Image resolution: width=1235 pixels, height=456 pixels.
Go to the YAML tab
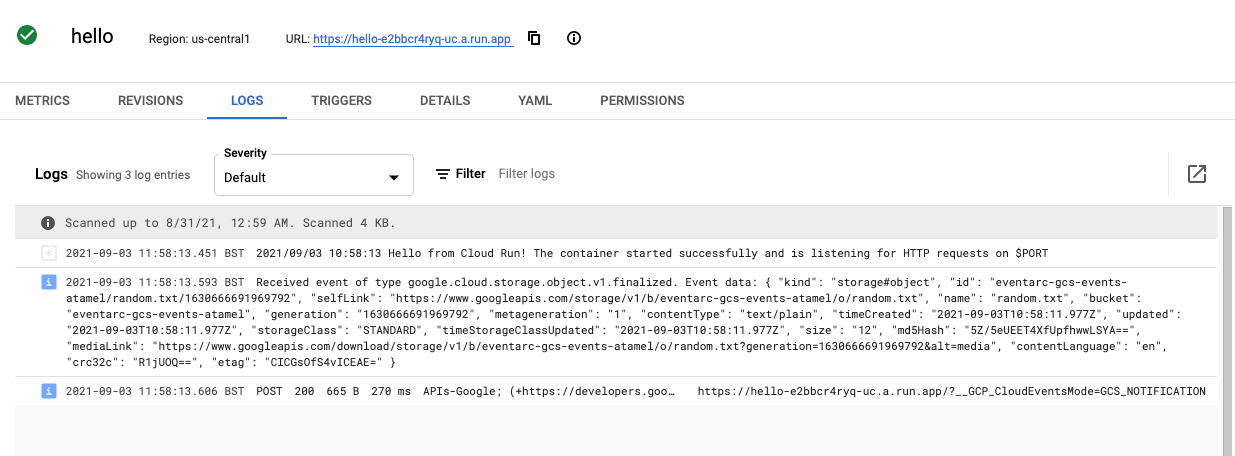[535, 101]
